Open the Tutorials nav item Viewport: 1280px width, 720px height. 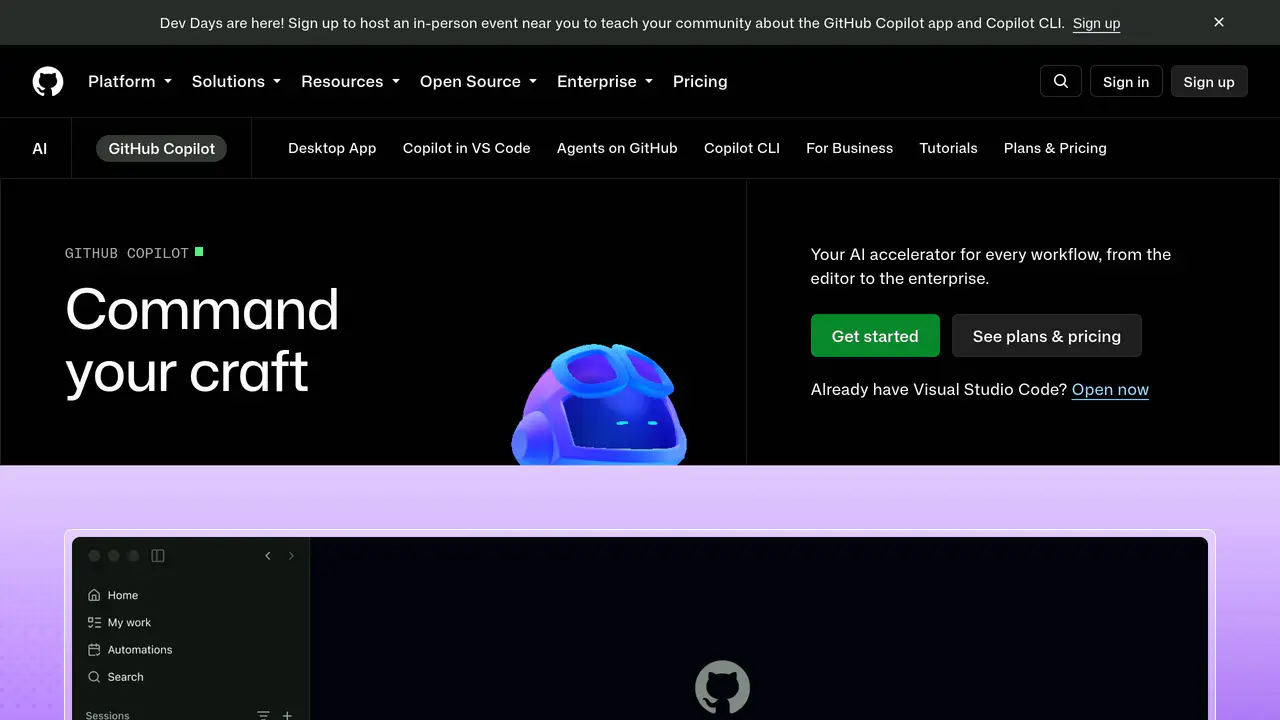tap(948, 148)
